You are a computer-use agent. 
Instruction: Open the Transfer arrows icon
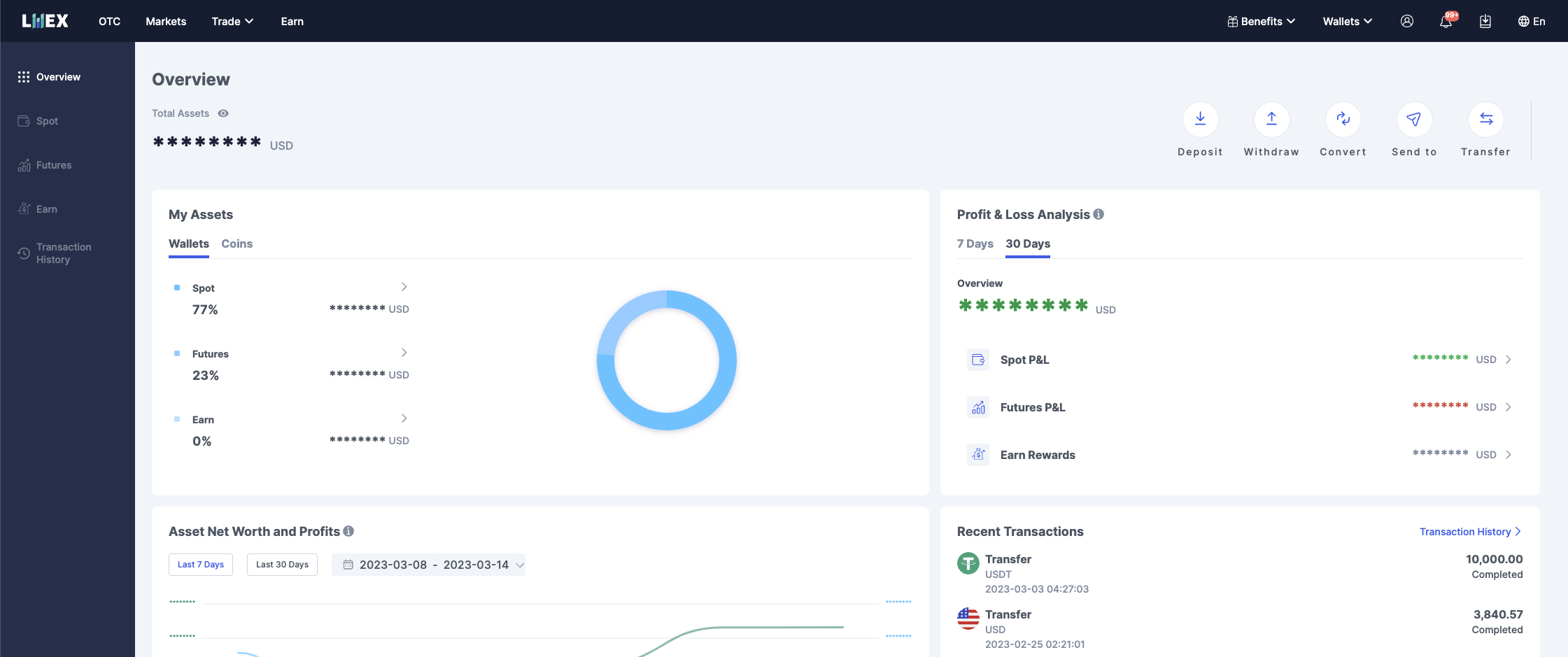click(1485, 120)
